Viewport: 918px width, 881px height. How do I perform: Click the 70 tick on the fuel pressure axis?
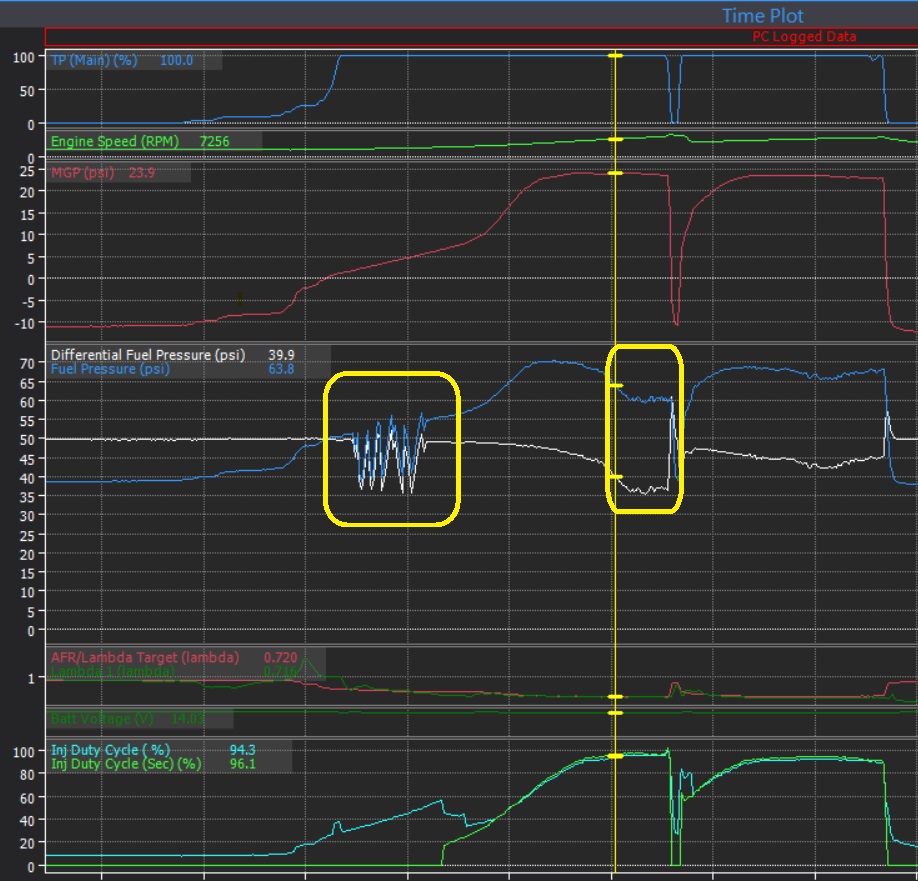point(27,364)
